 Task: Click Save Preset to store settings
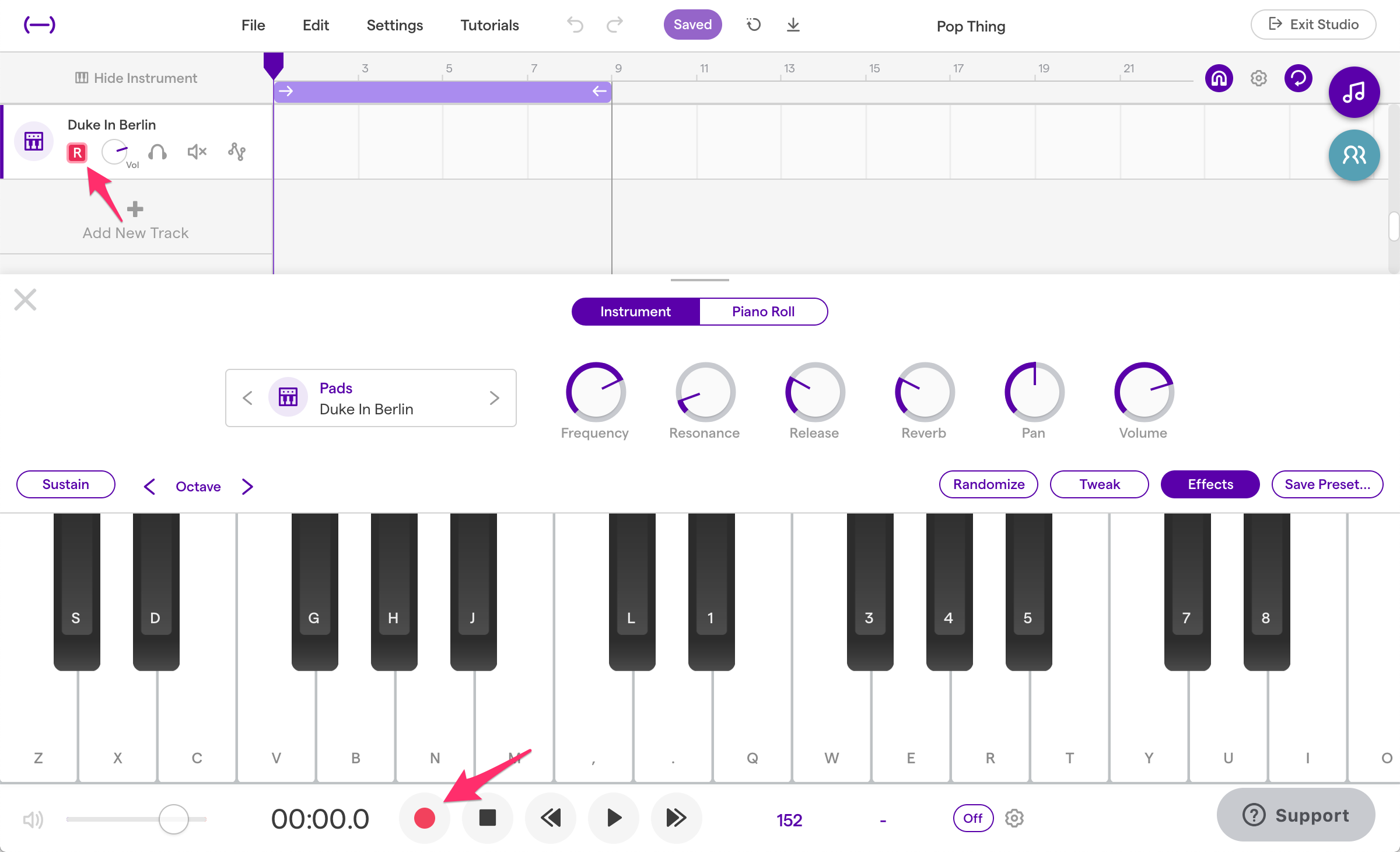click(1326, 485)
